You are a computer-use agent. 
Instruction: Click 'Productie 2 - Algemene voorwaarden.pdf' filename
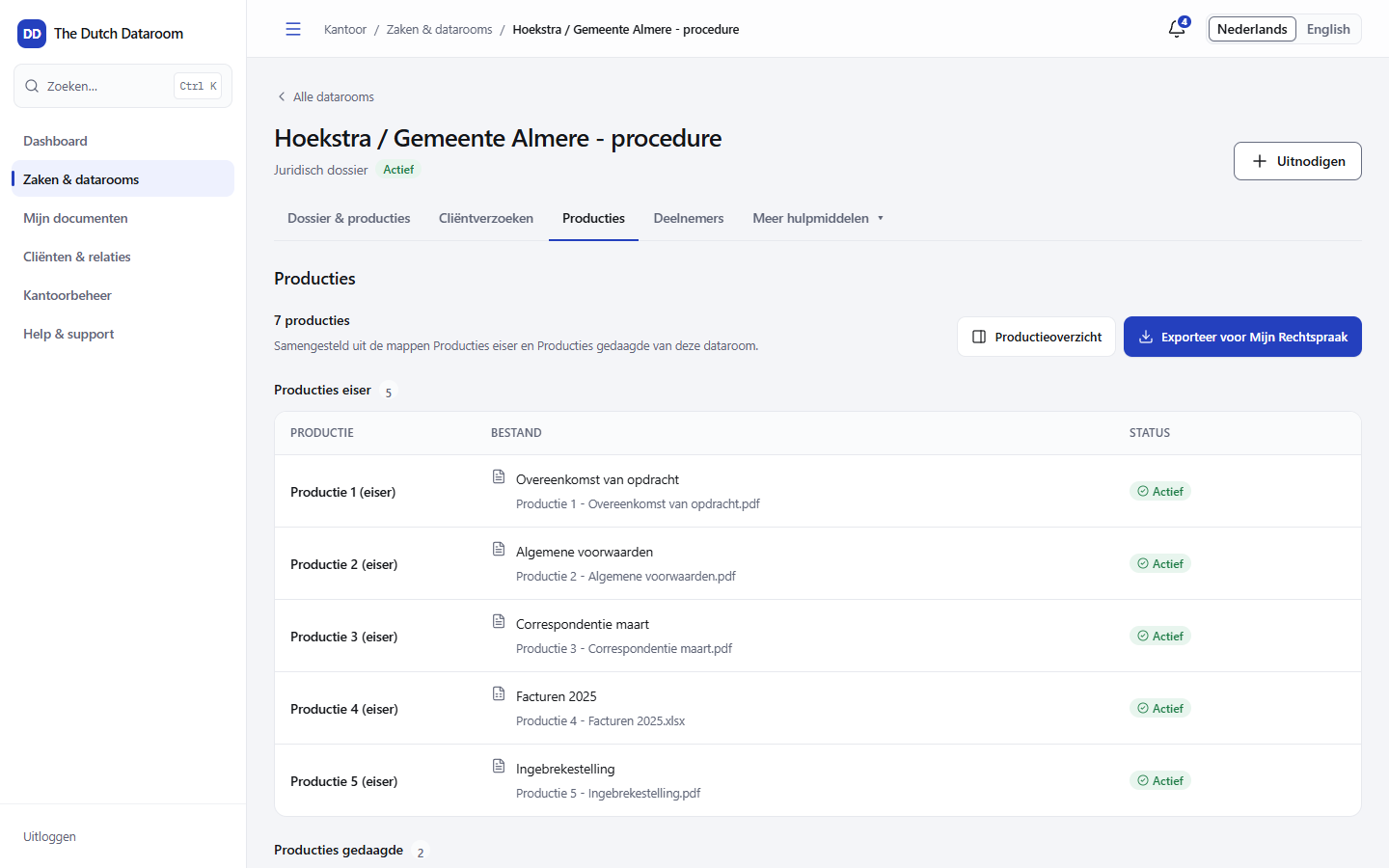pyautogui.click(x=626, y=576)
